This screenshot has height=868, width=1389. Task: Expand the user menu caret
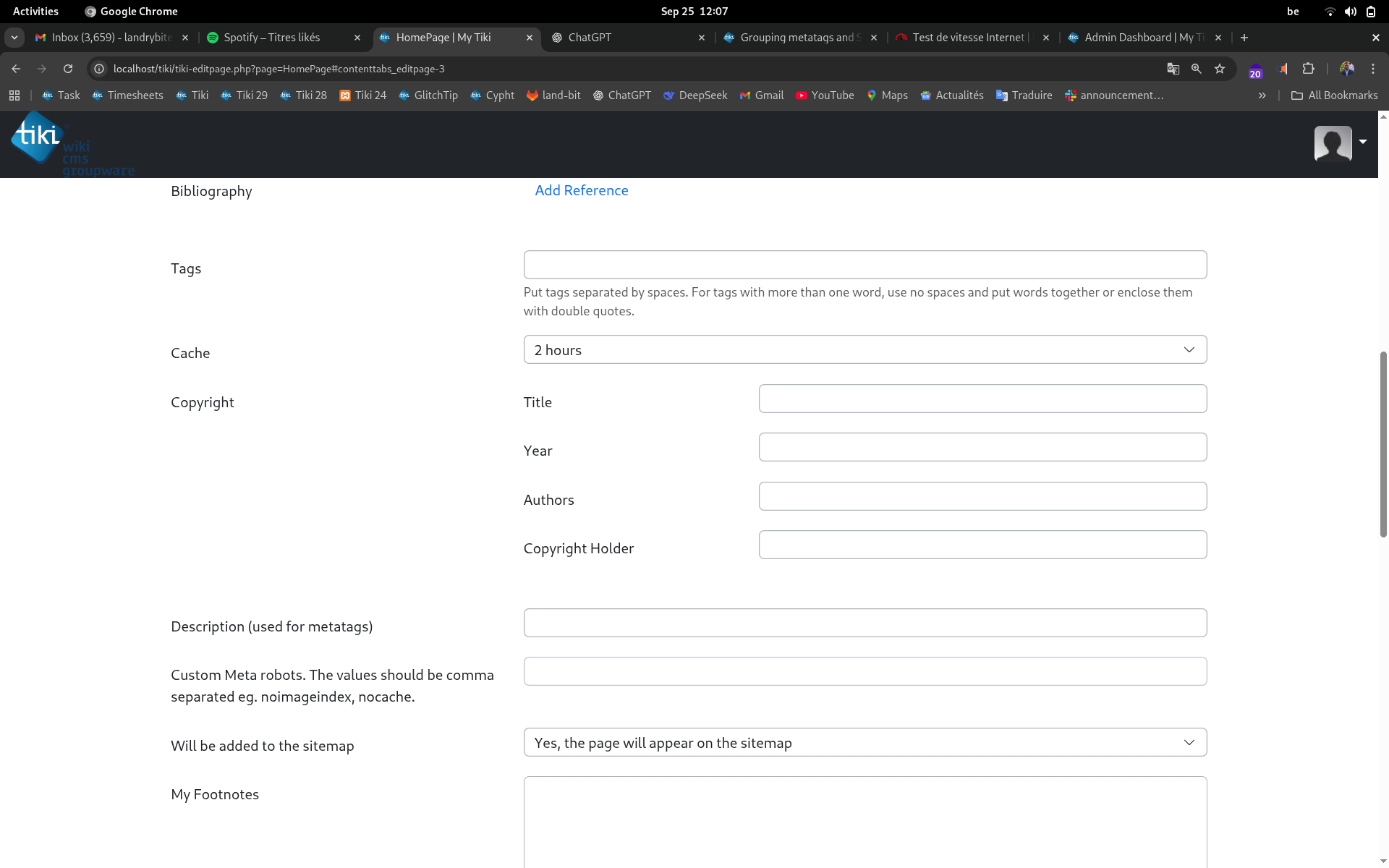click(1363, 142)
